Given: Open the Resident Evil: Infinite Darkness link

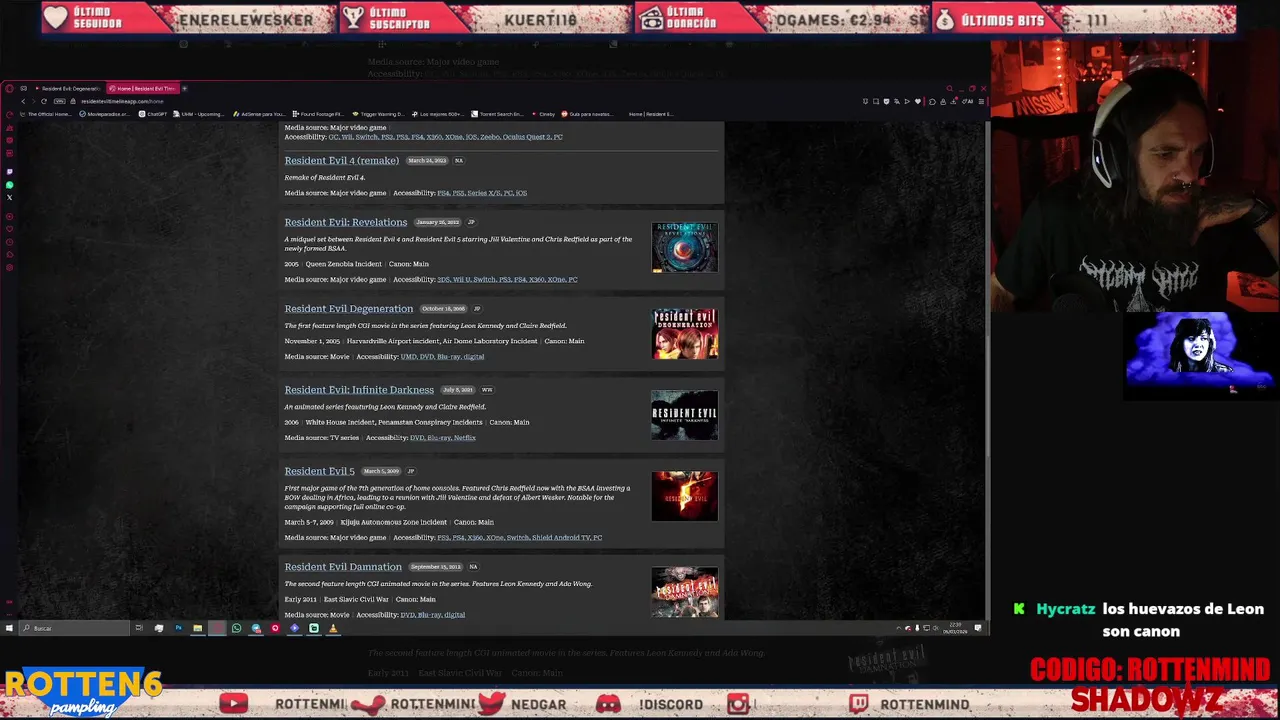Looking at the screenshot, I should (358, 389).
